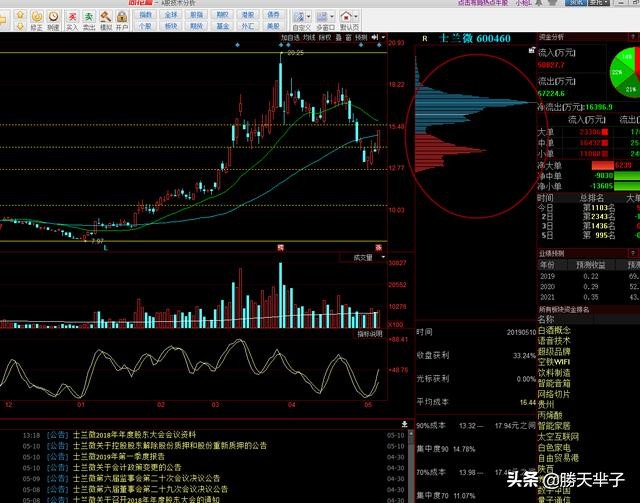The height and width of the screenshot is (503, 640).
Task: Open the 期货 futures tab
Action: (197, 26)
